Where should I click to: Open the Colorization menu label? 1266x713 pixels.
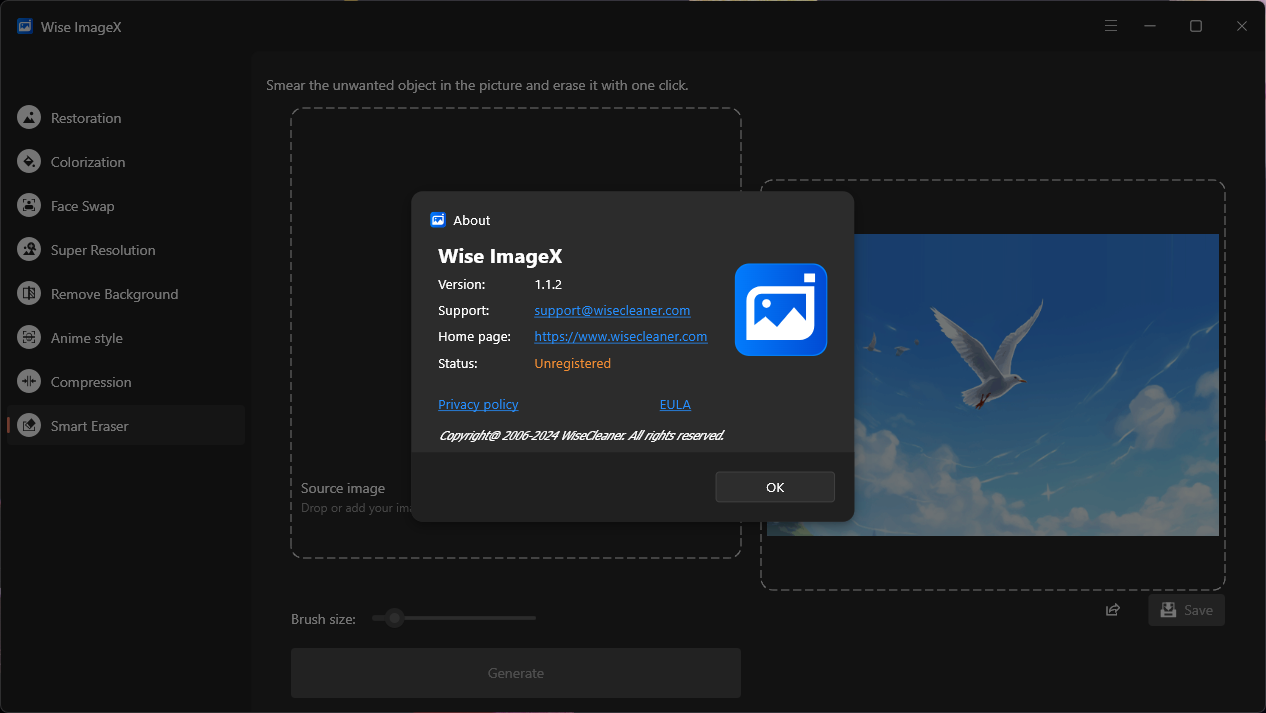pos(88,162)
